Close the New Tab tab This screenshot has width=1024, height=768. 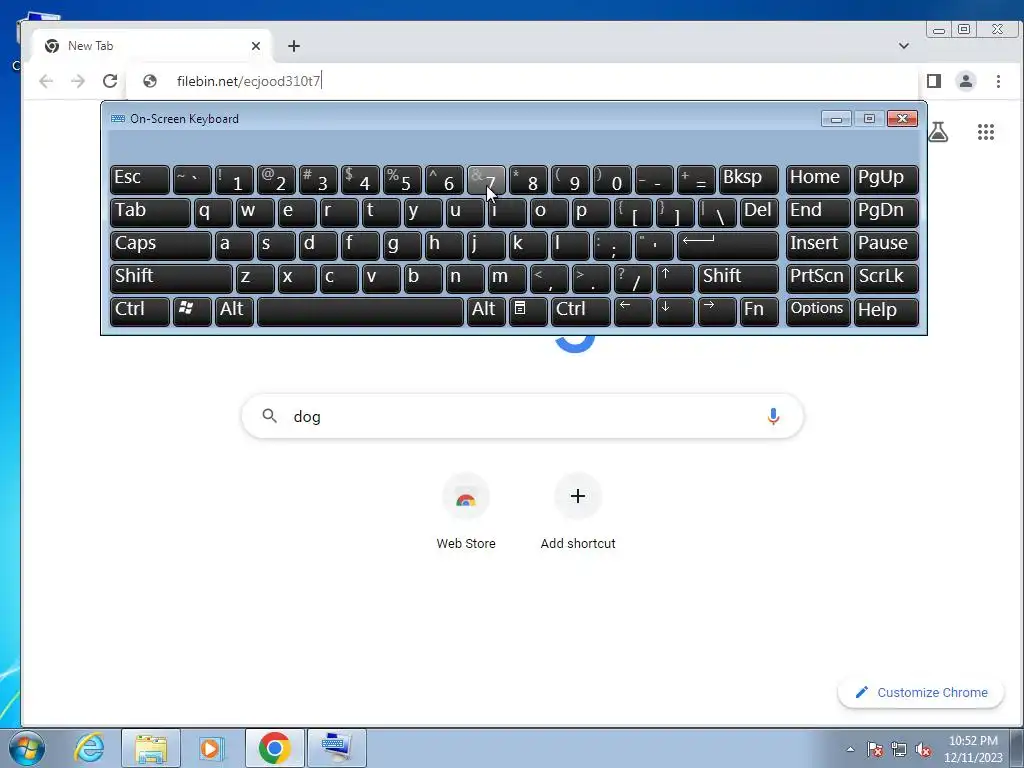tap(256, 46)
